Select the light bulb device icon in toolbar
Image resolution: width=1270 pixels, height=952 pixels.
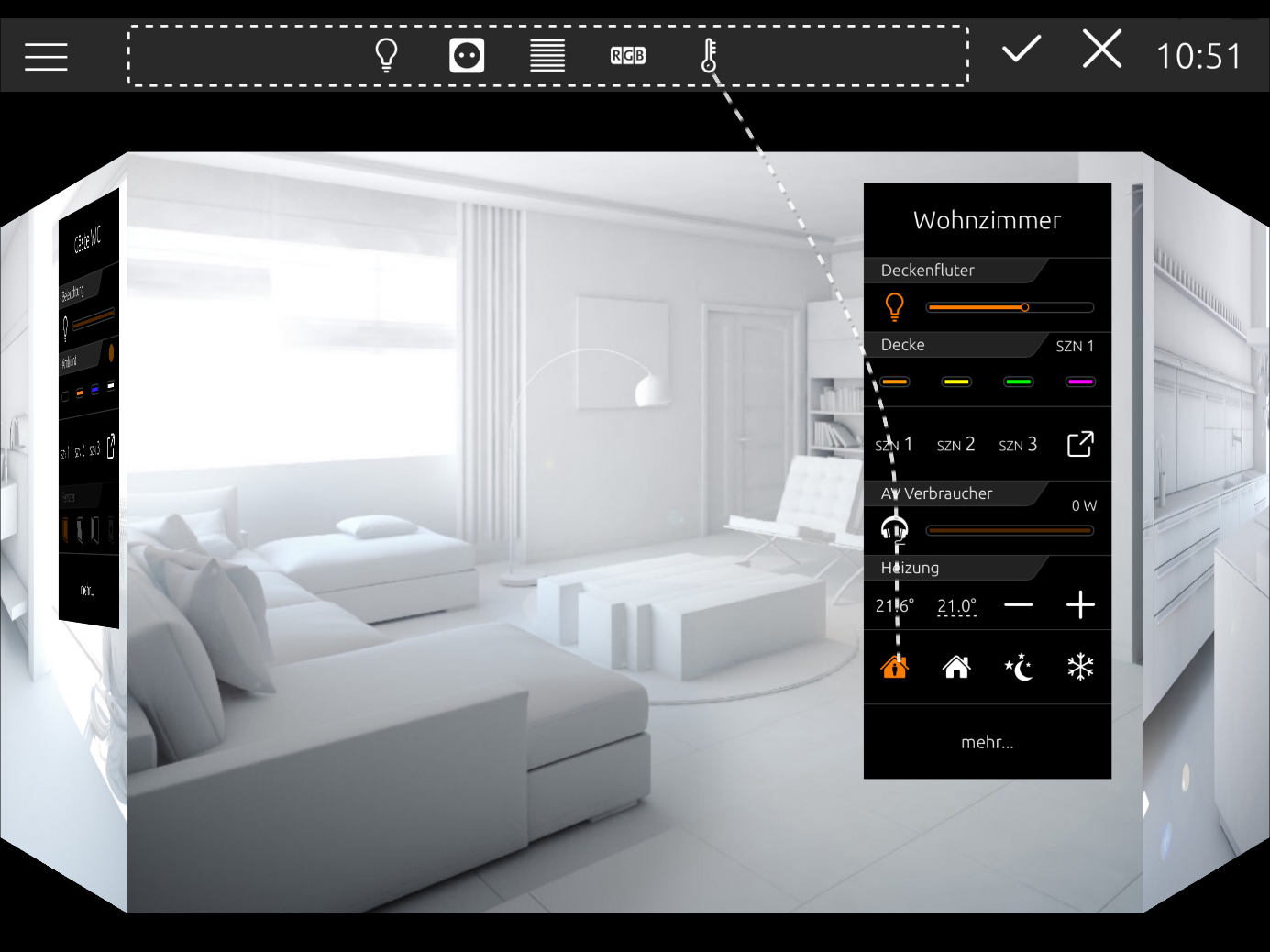point(387,56)
